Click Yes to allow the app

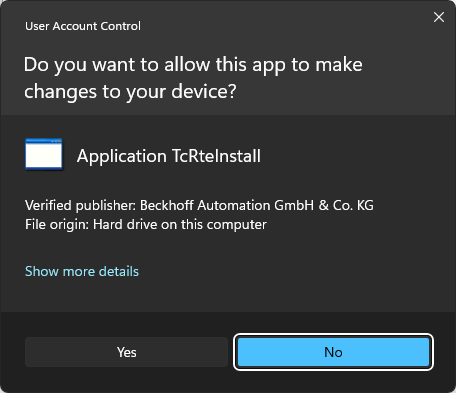(x=126, y=352)
